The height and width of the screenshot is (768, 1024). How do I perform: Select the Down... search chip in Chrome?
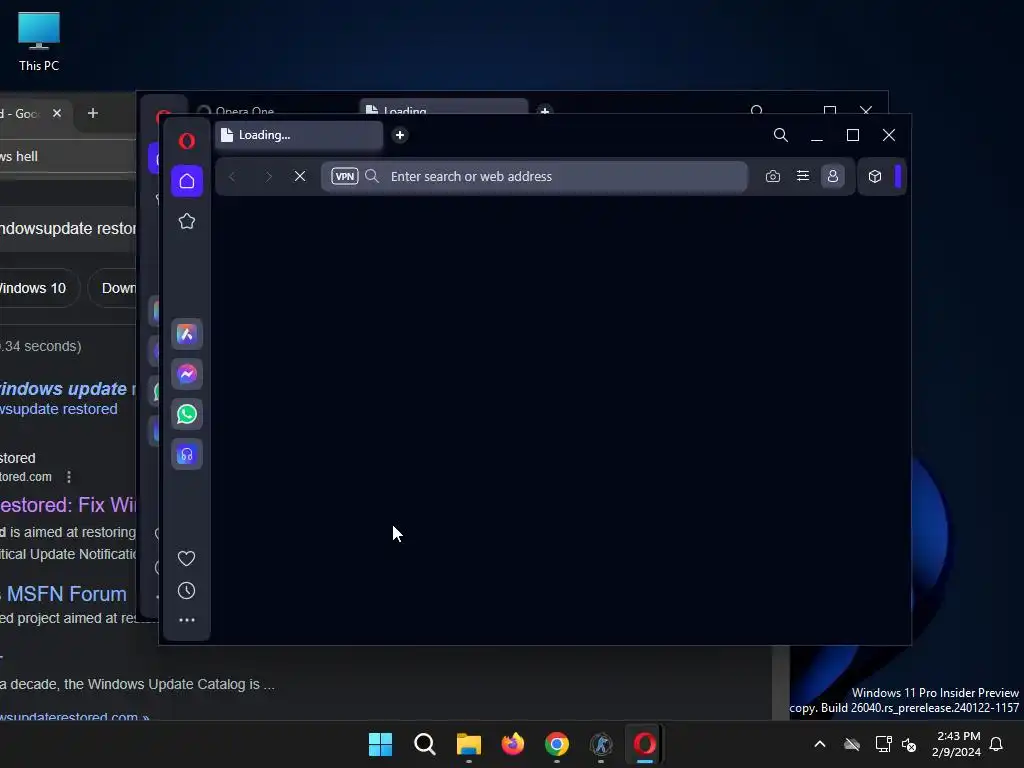pos(112,288)
